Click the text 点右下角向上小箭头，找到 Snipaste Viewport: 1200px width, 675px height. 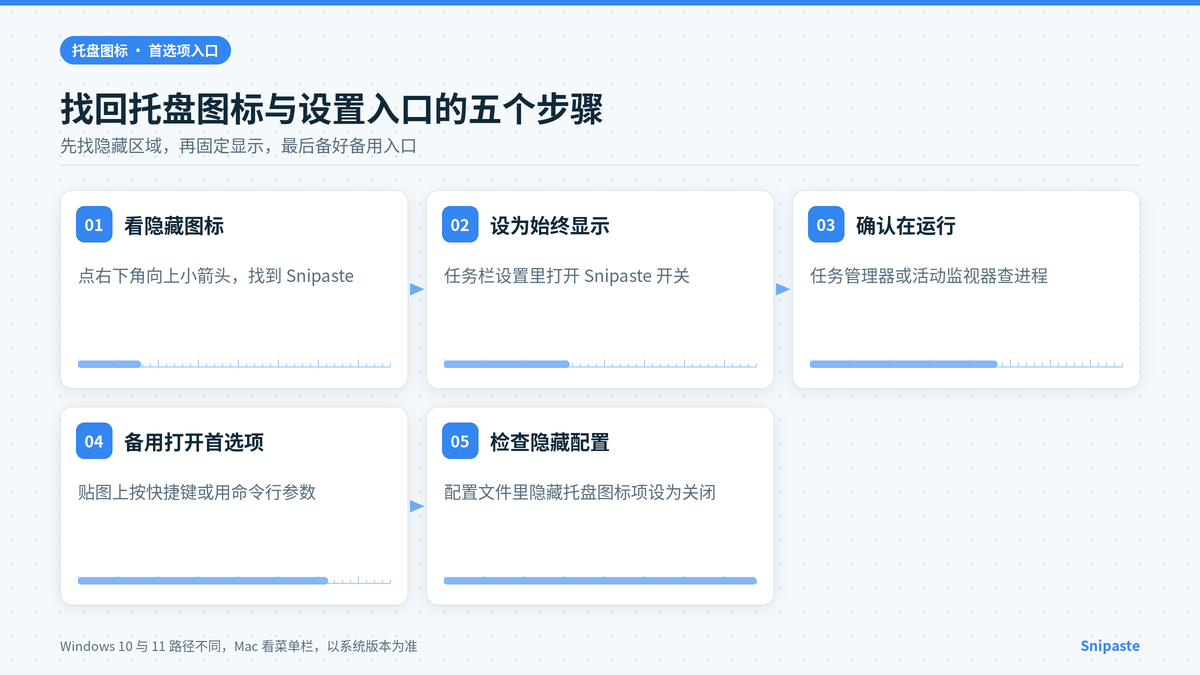point(216,276)
